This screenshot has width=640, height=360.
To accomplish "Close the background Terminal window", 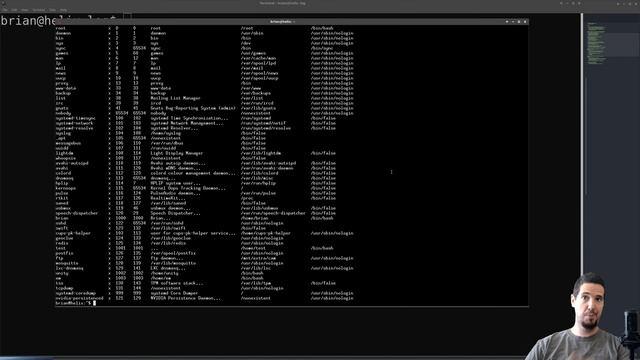I will 579,3.
